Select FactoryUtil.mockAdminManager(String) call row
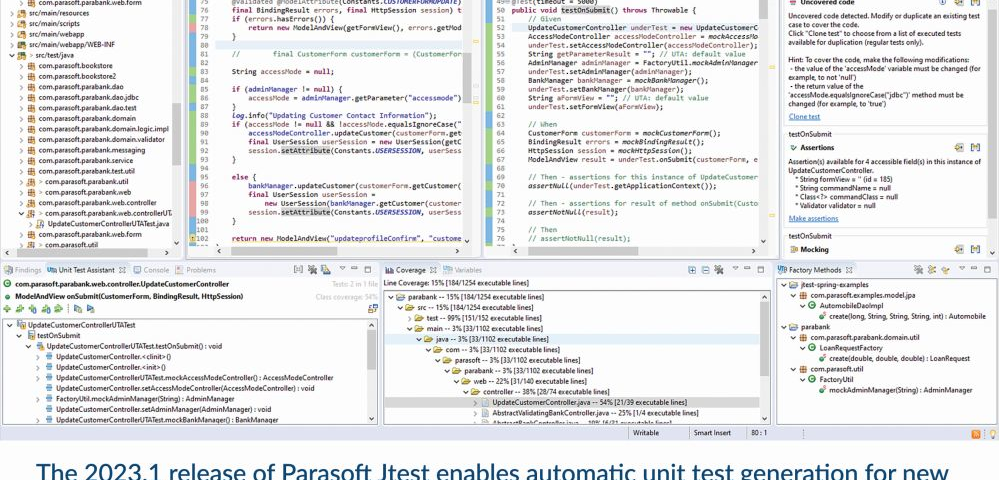The height and width of the screenshot is (480, 999). tap(145, 399)
